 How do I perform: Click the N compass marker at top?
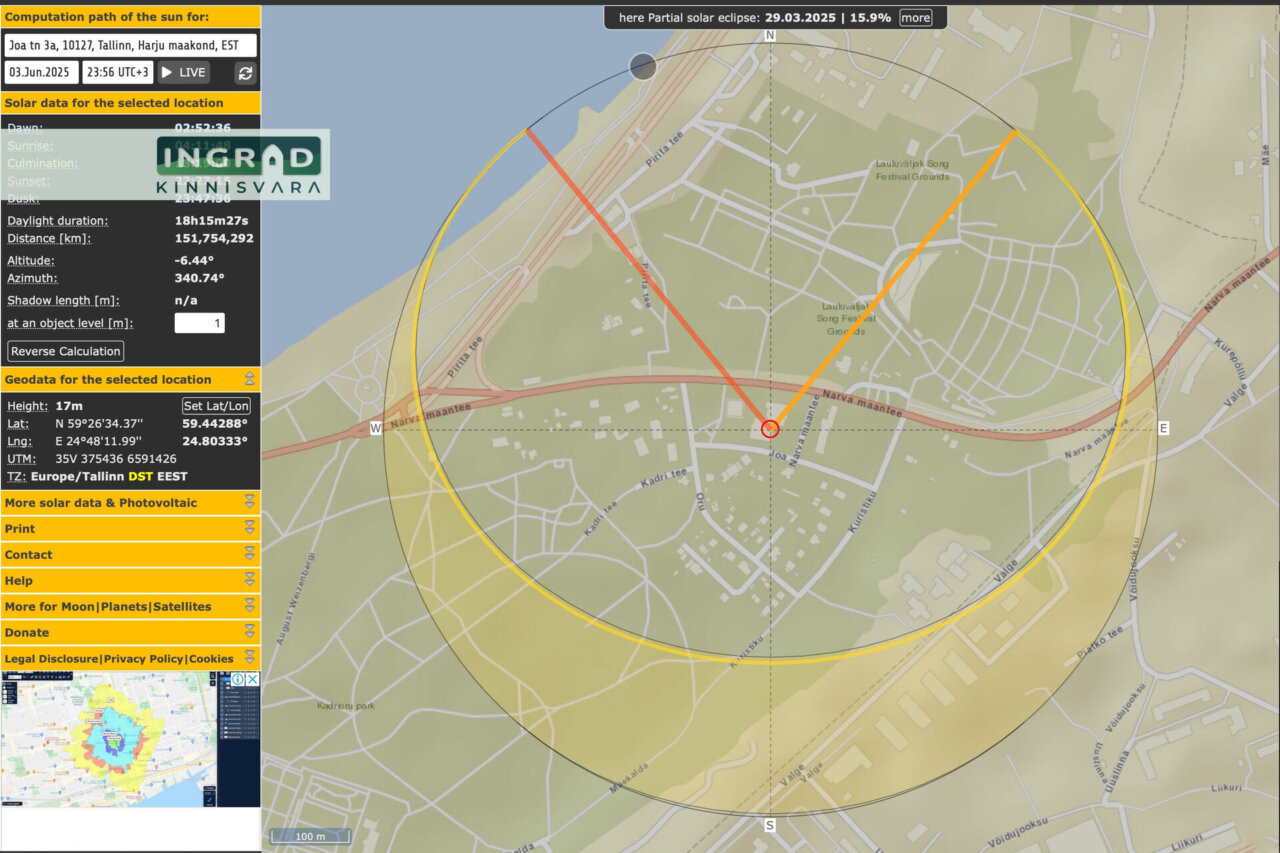point(770,36)
